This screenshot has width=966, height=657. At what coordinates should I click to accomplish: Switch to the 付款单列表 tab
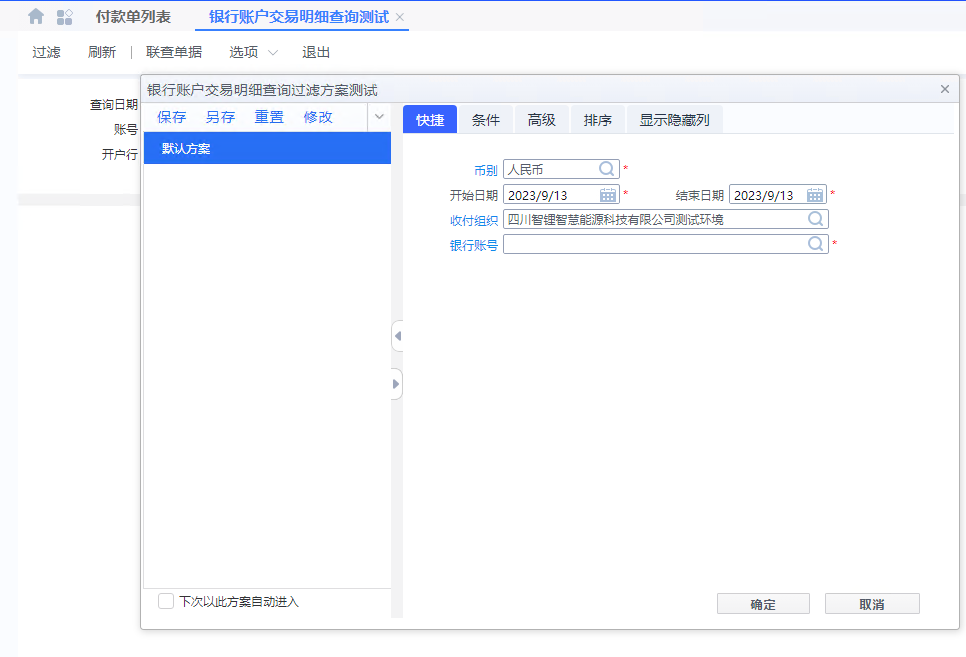[x=133, y=17]
